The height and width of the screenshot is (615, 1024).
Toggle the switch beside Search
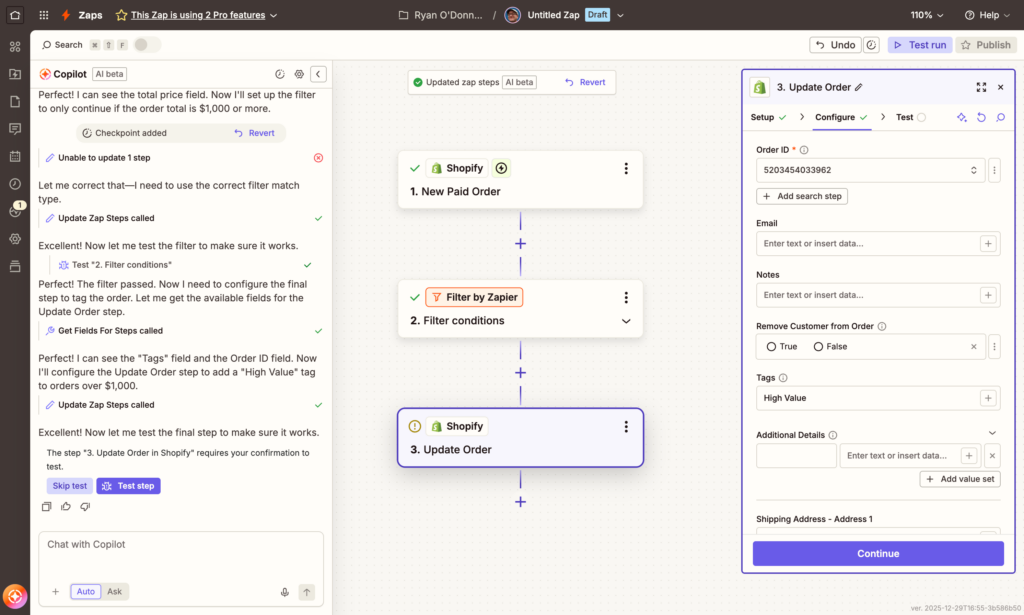(146, 45)
